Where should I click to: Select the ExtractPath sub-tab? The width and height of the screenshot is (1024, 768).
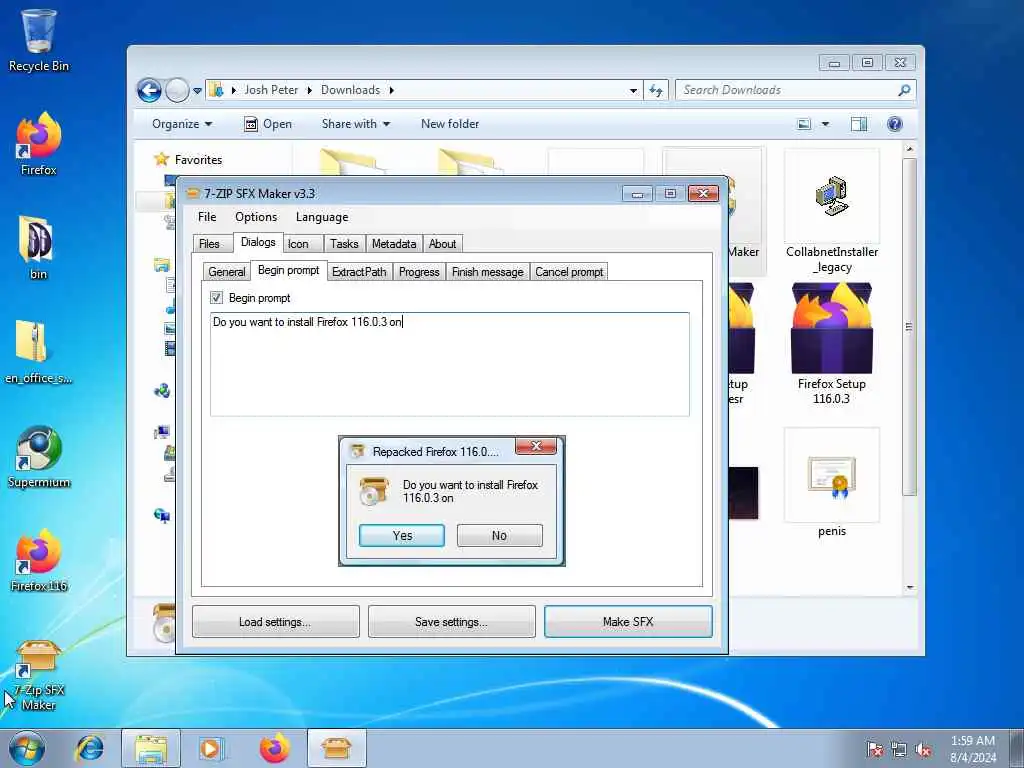tap(359, 272)
